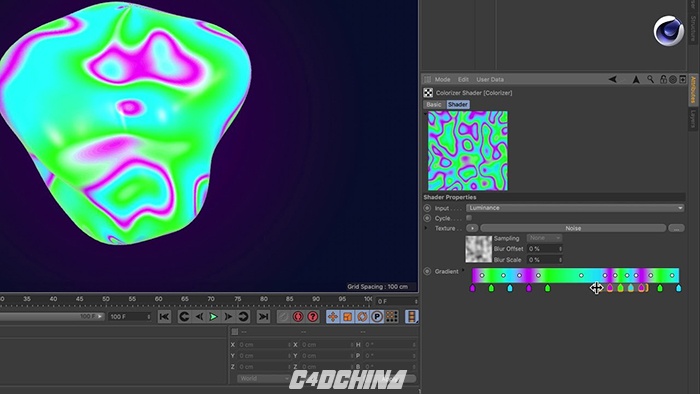Toggle the Gradient animation circle button
The width and height of the screenshot is (700, 394).
tap(427, 271)
